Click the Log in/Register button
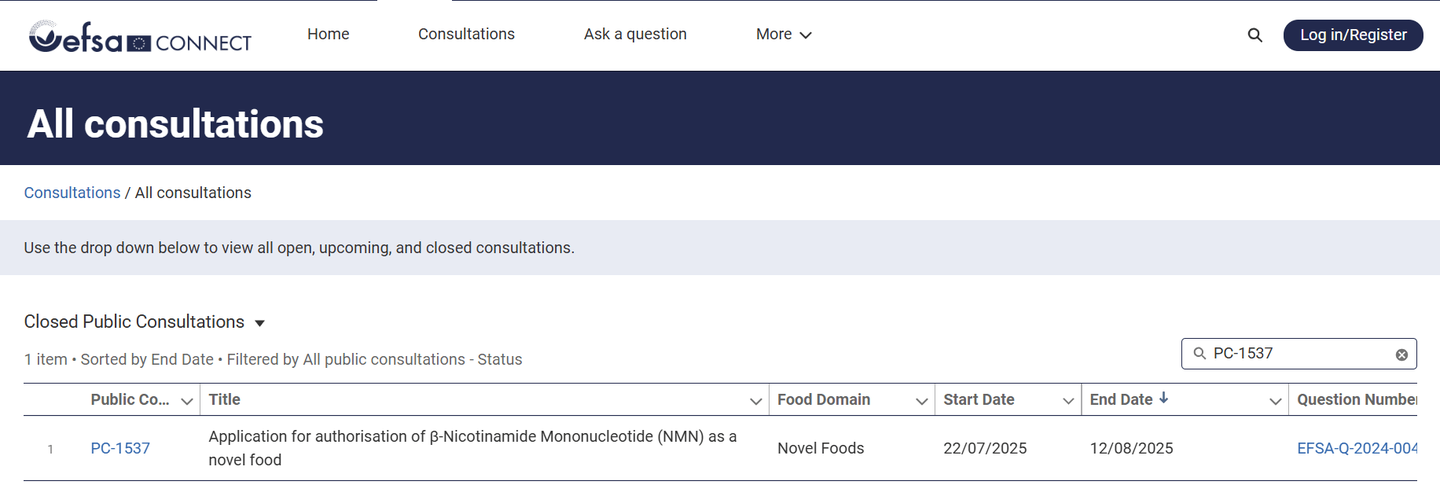The image size is (1440, 485). (1353, 35)
